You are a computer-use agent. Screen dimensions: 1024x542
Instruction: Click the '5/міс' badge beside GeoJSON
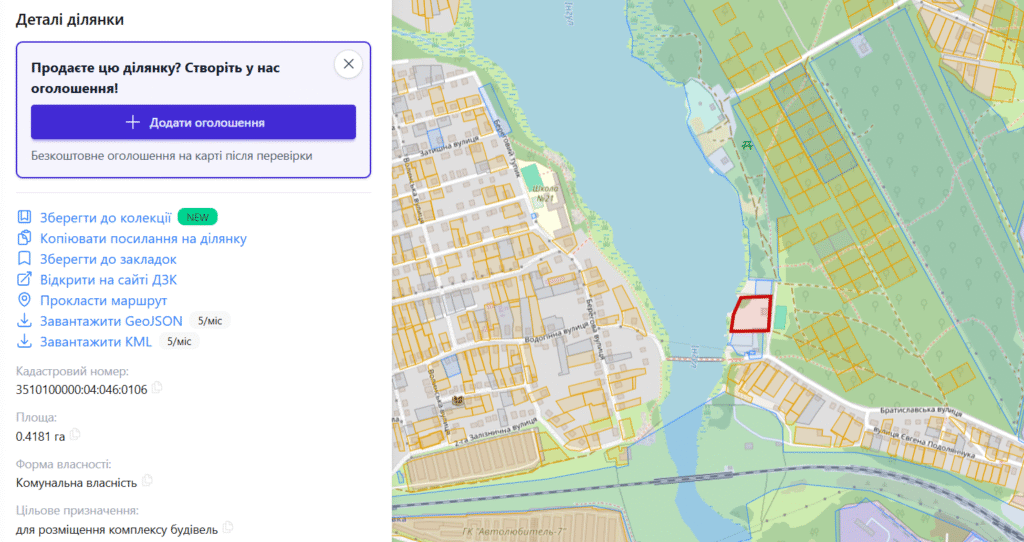pyautogui.click(x=210, y=321)
